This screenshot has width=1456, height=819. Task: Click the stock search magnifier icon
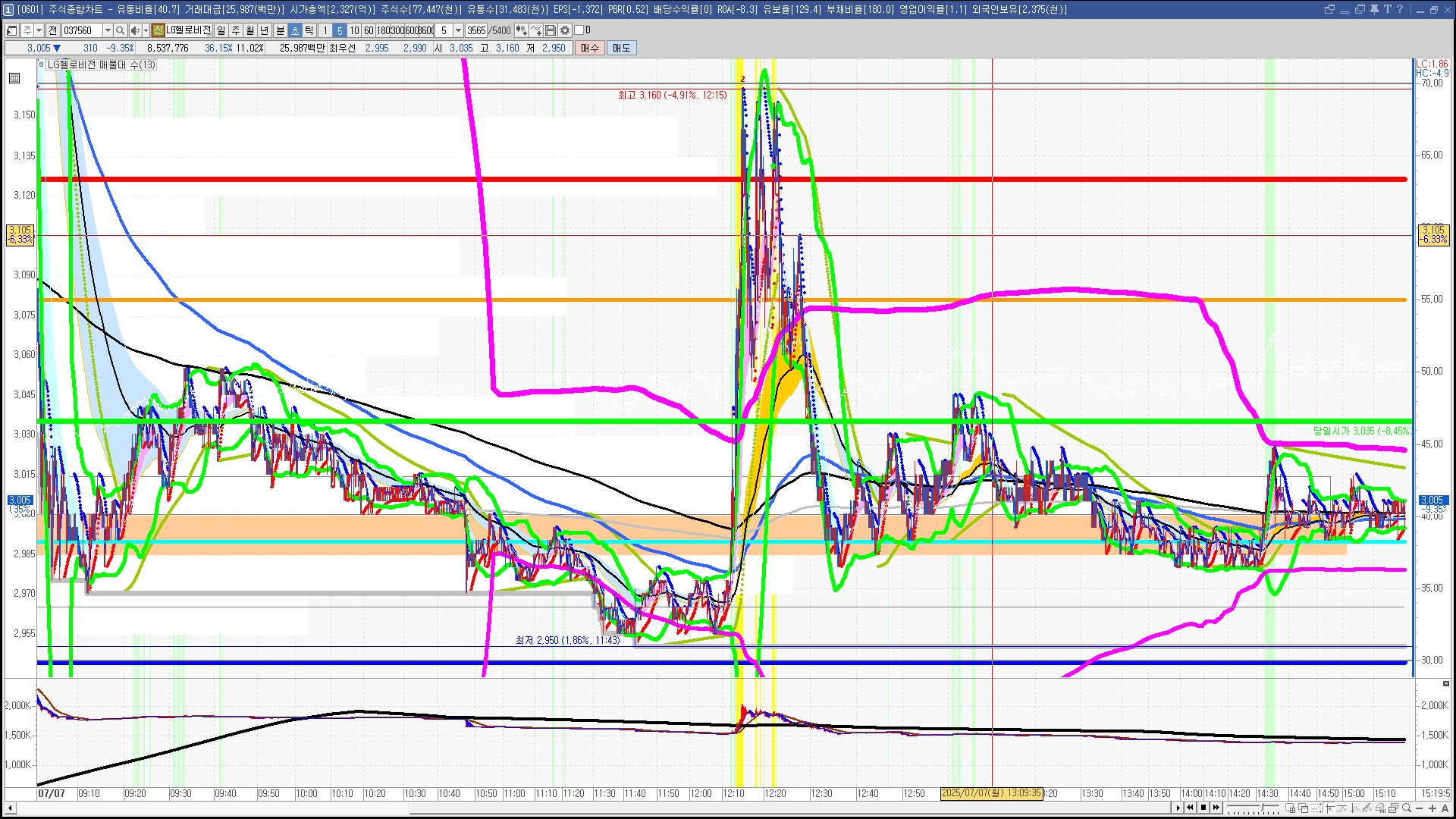coord(121,30)
